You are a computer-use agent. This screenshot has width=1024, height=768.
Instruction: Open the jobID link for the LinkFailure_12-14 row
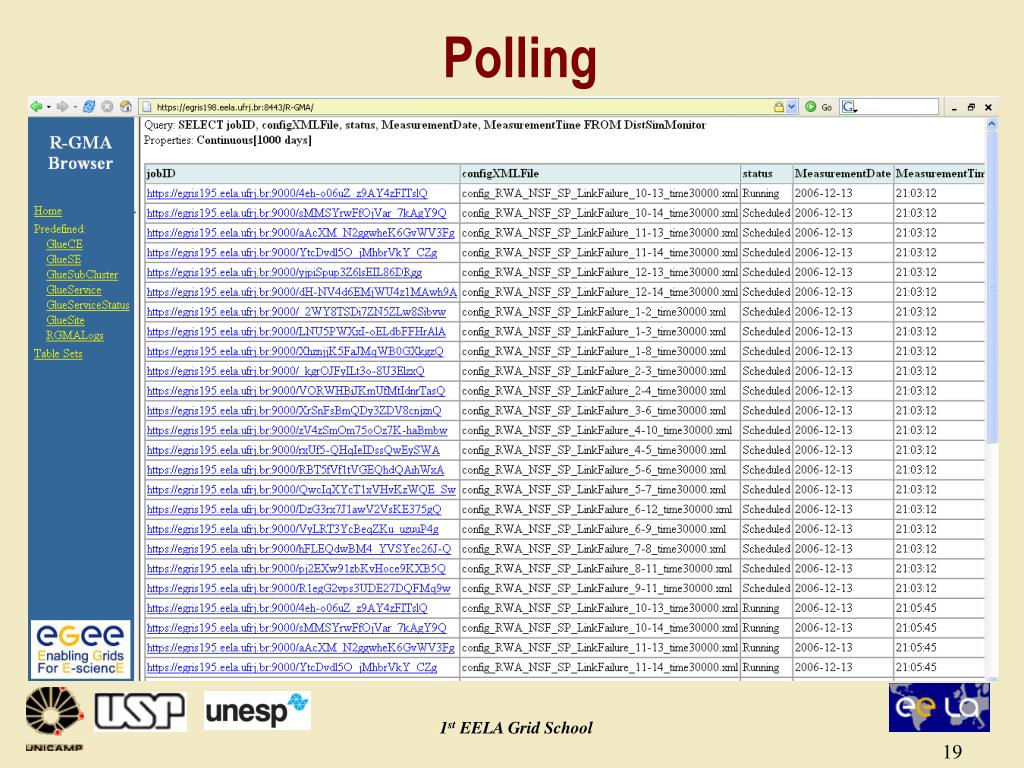(302, 292)
